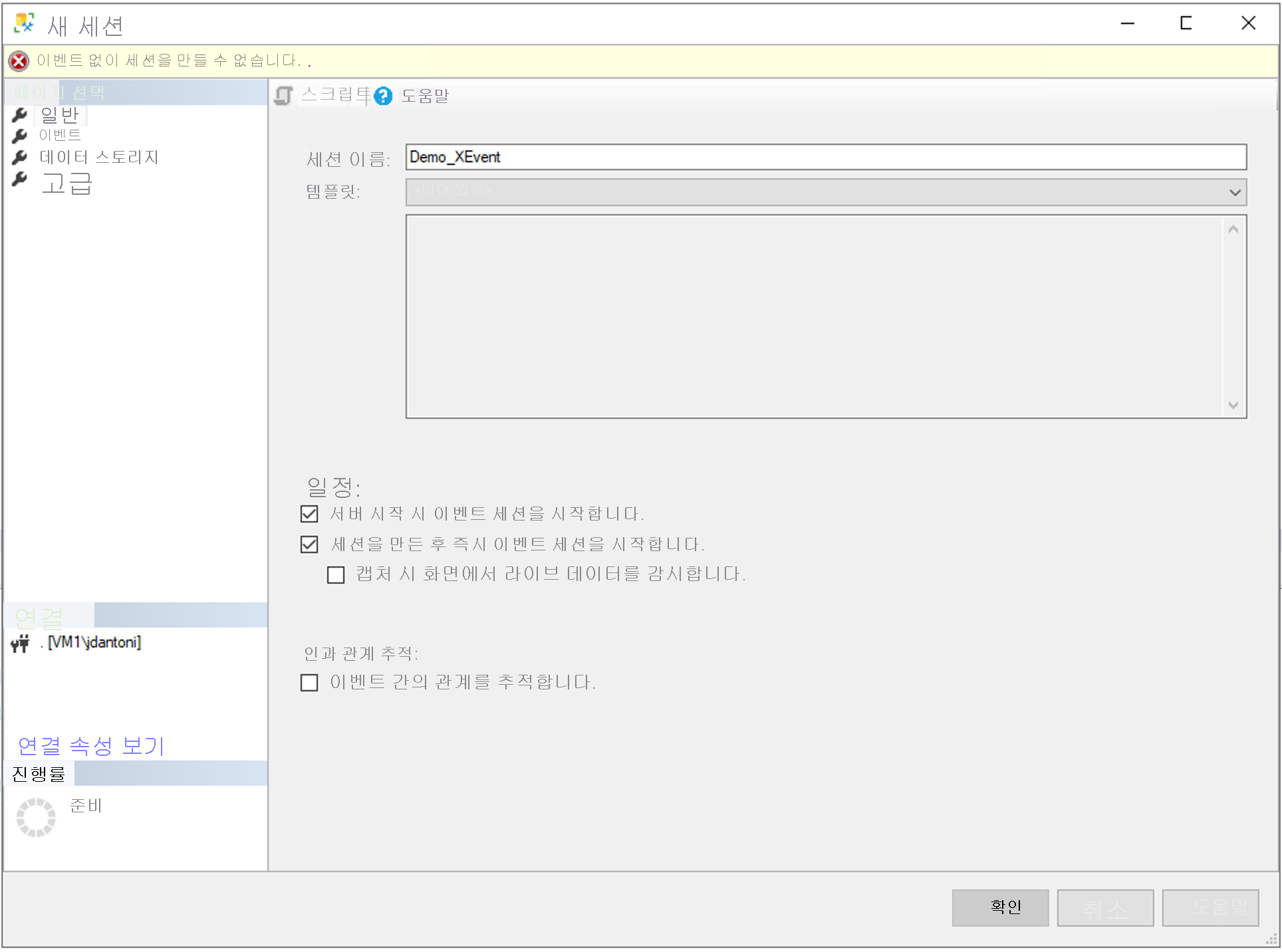
Task: Click the .[VM1\jdantoni] connection text
Action: pos(90,642)
